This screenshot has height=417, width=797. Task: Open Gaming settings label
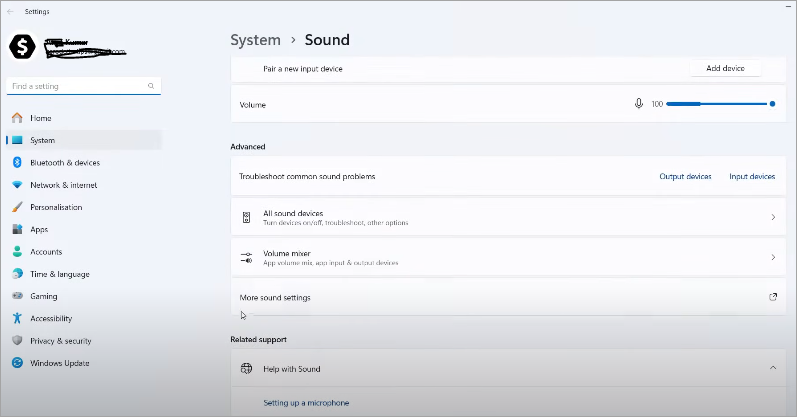[44, 296]
